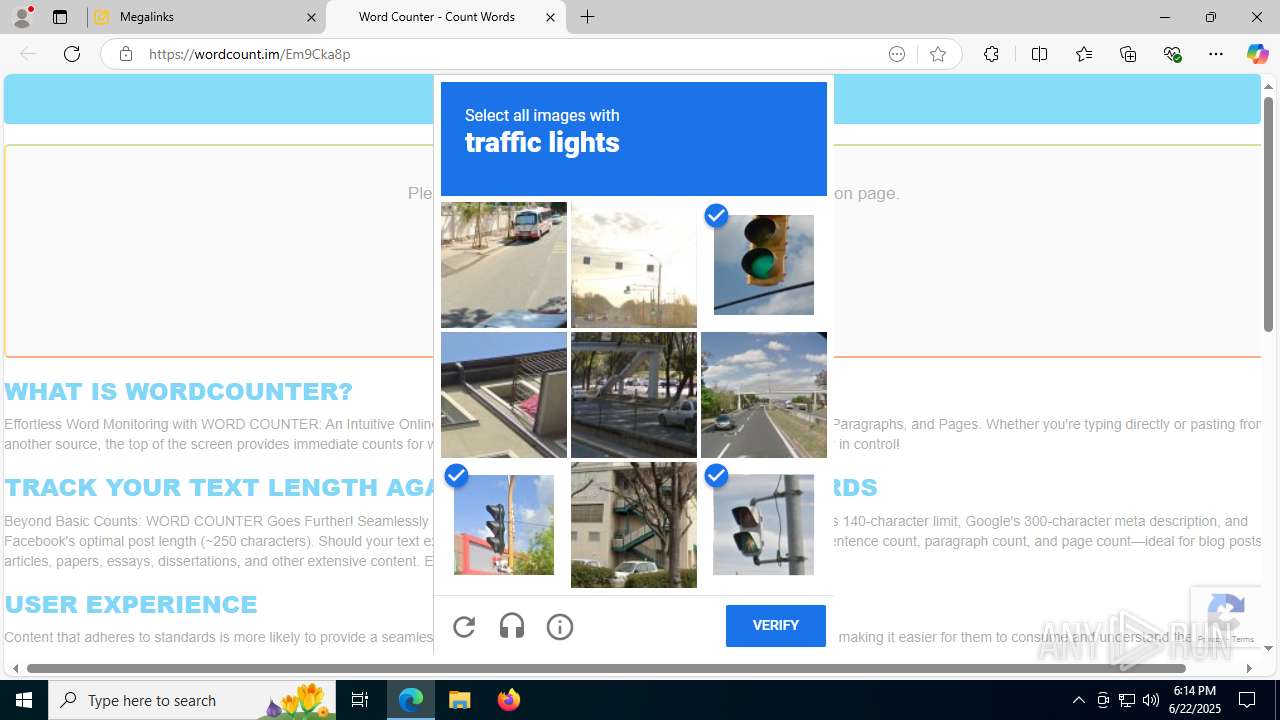This screenshot has height=720, width=1280.
Task: Add this page to favorites star
Action: 938,54
